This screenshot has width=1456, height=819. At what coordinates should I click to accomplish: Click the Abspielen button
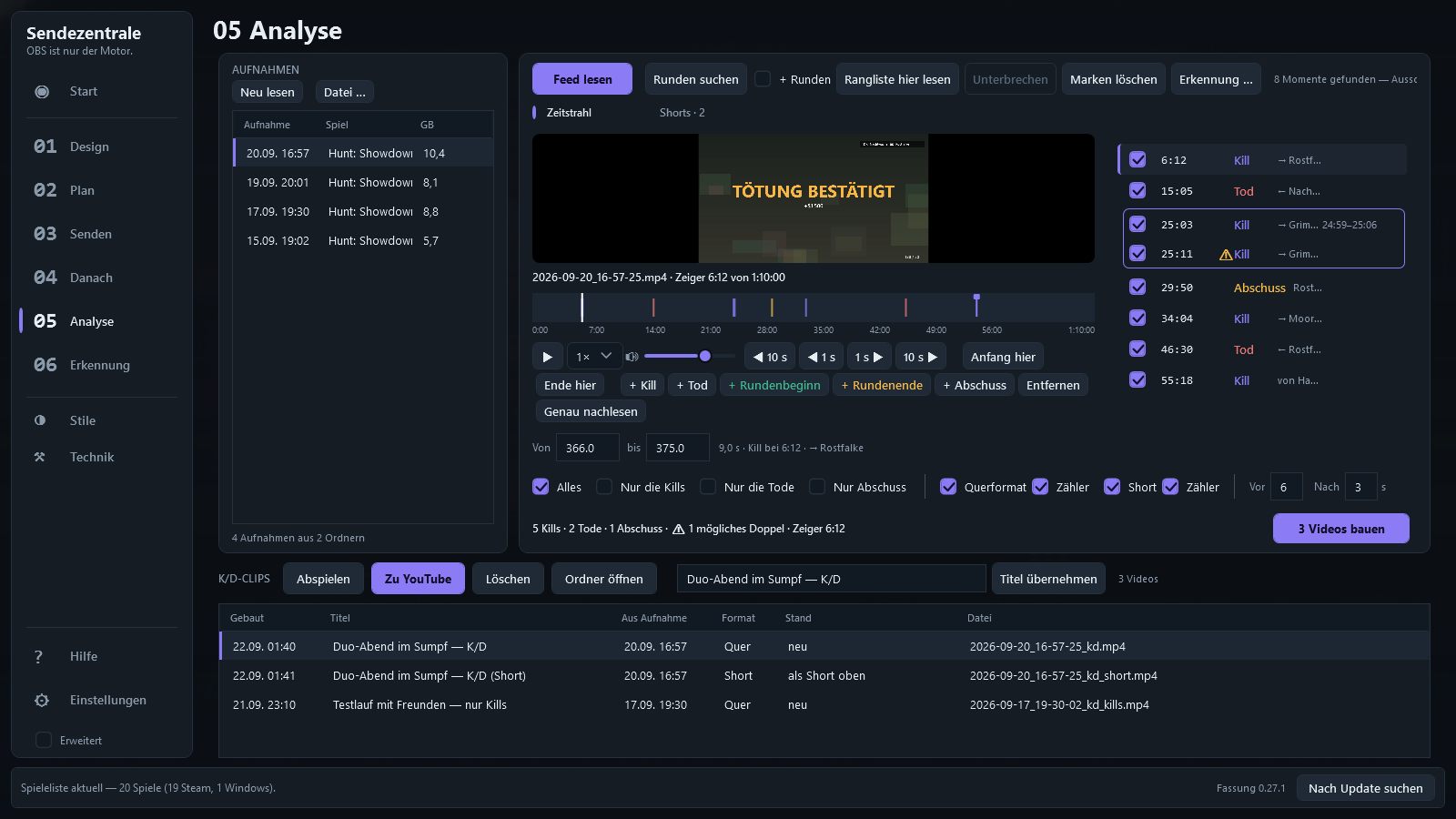pos(323,579)
